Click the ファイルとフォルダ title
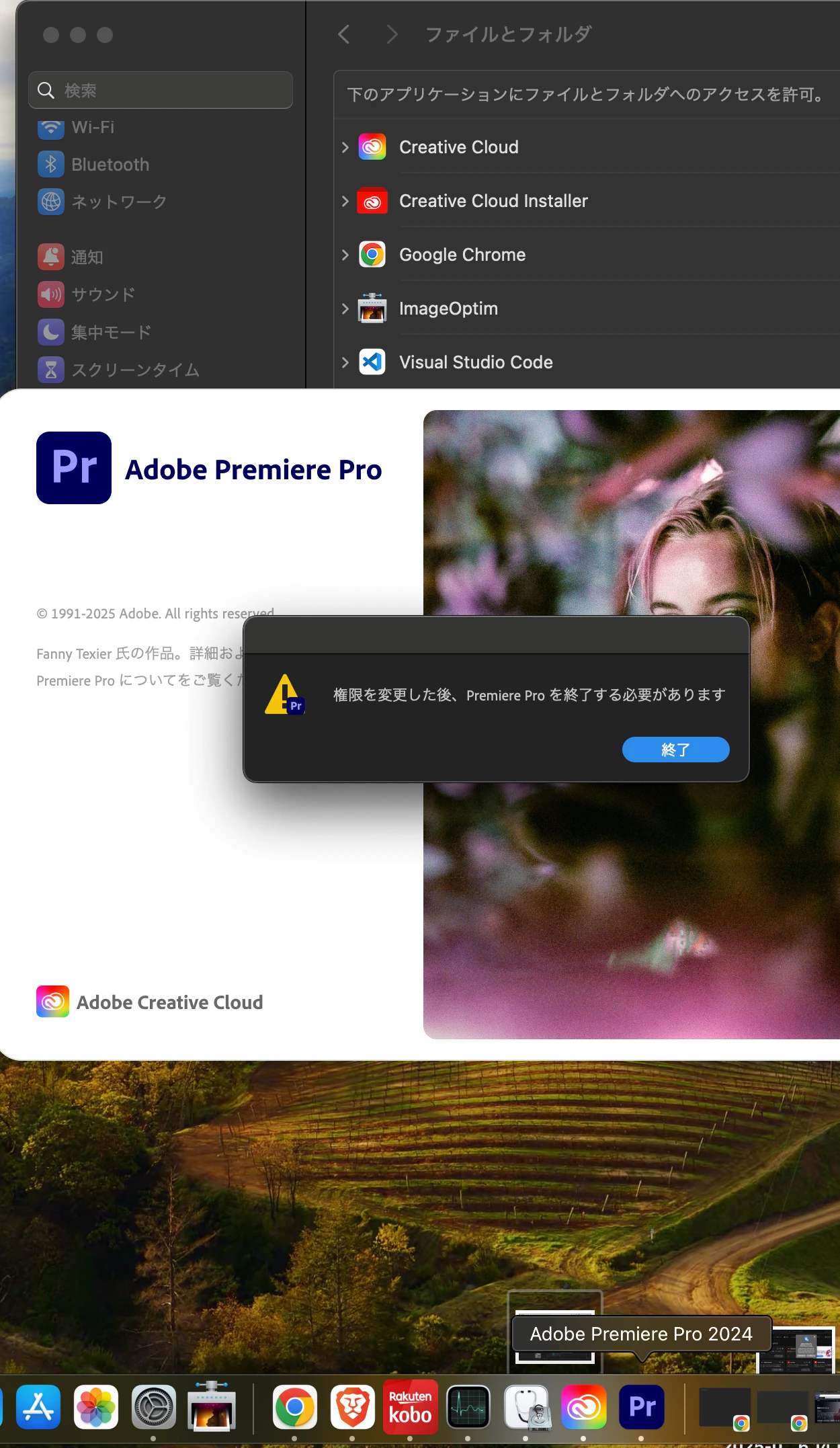This screenshot has height=1448, width=840. click(x=509, y=34)
